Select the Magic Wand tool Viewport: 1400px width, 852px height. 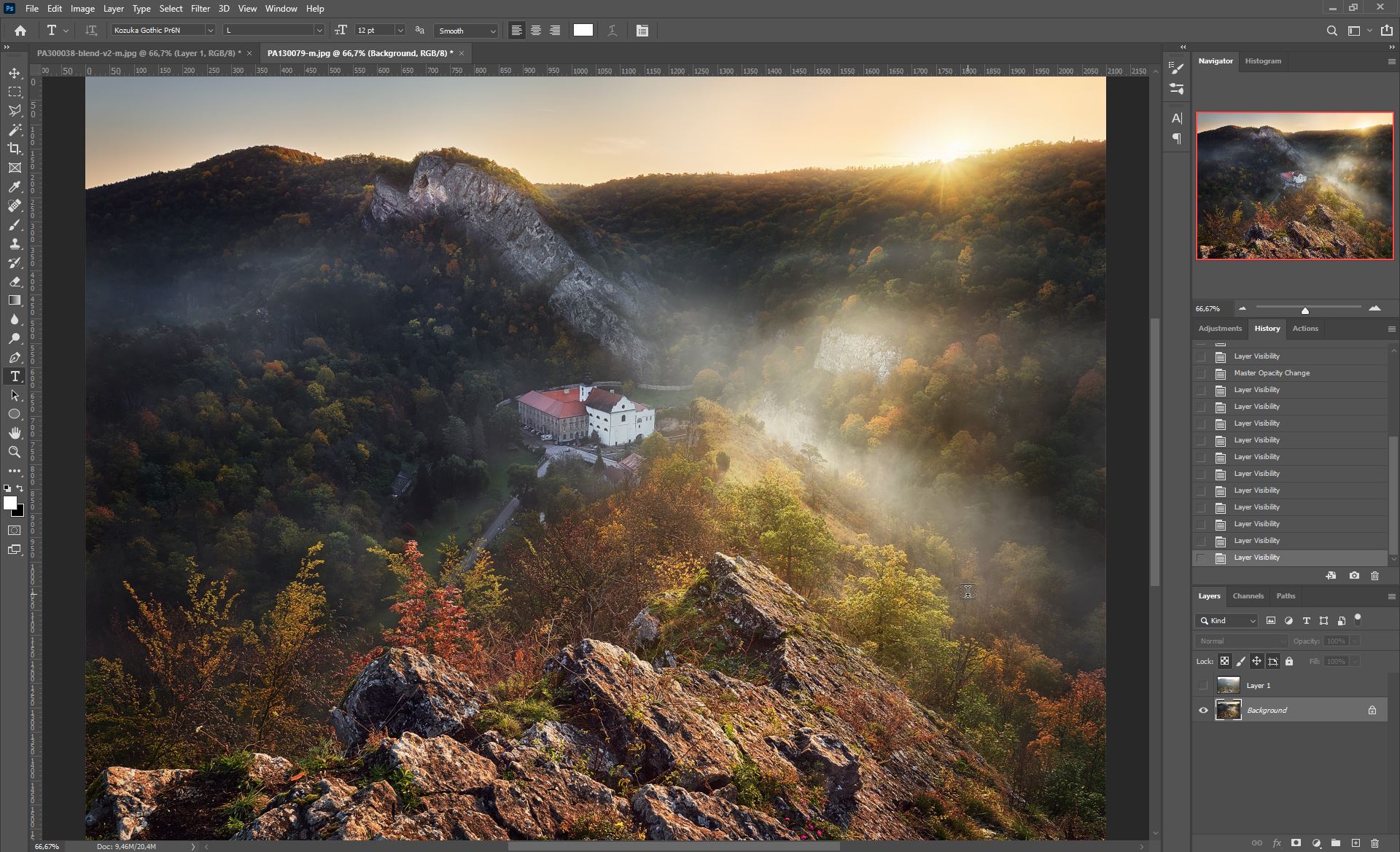[x=15, y=130]
